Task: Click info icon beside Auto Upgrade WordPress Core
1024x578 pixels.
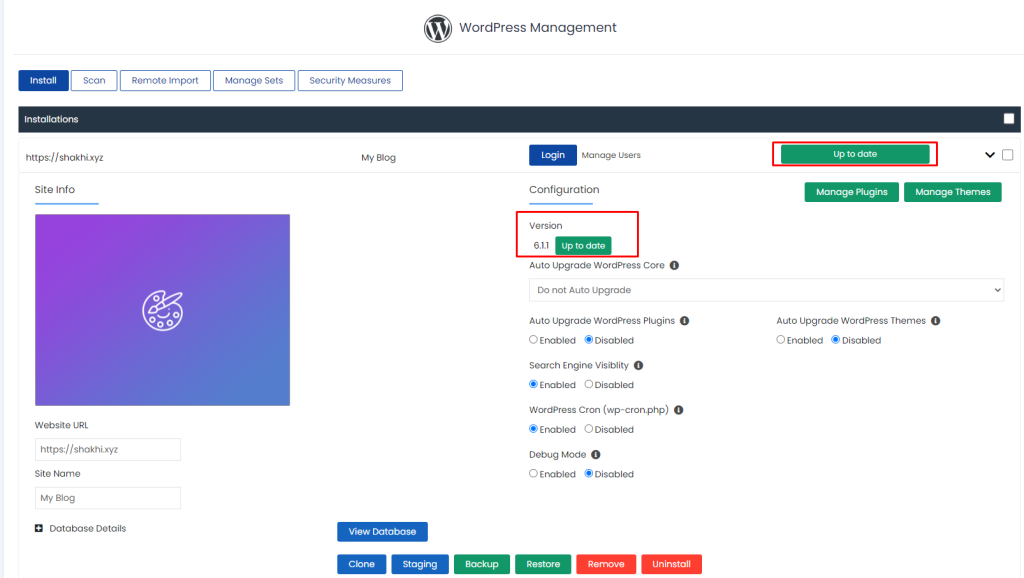Action: tap(674, 266)
